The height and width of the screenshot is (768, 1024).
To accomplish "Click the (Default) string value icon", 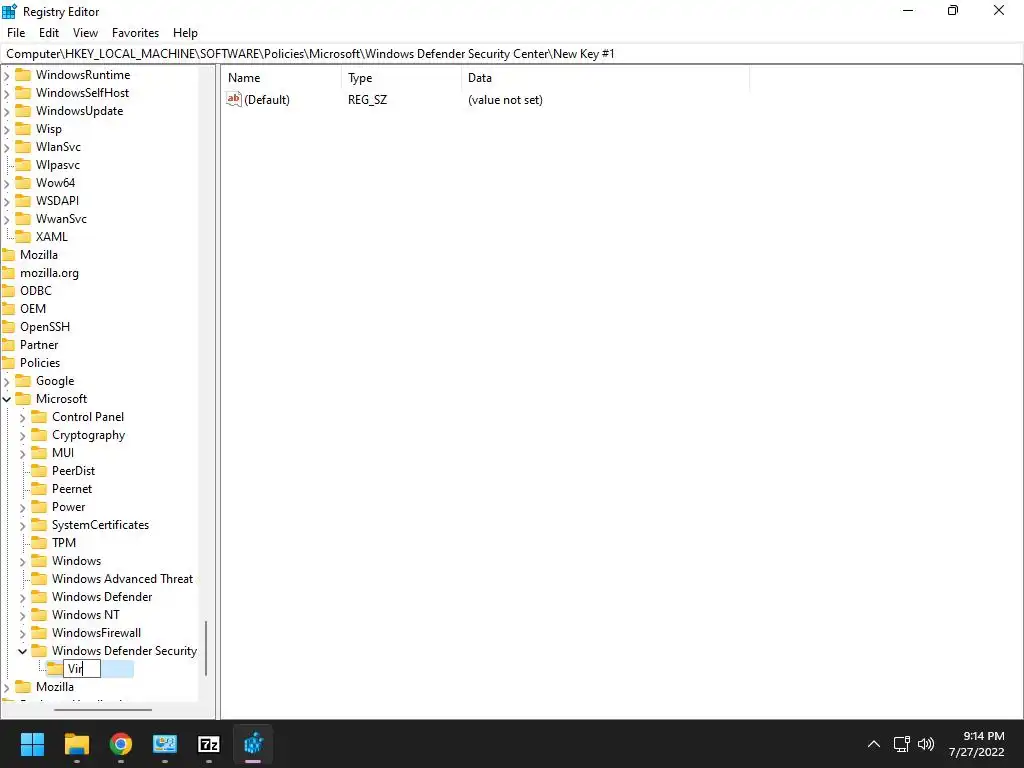I will (234, 99).
